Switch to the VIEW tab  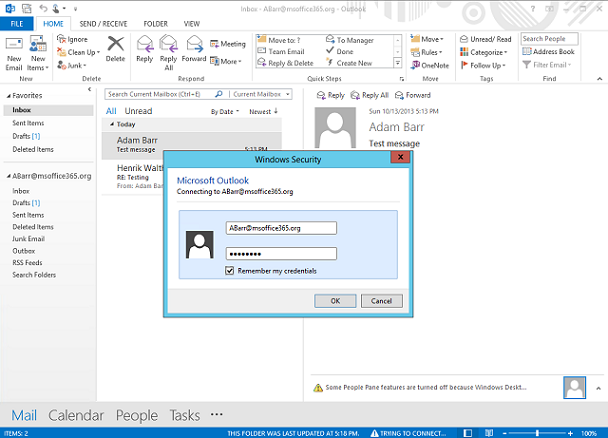[x=192, y=24]
